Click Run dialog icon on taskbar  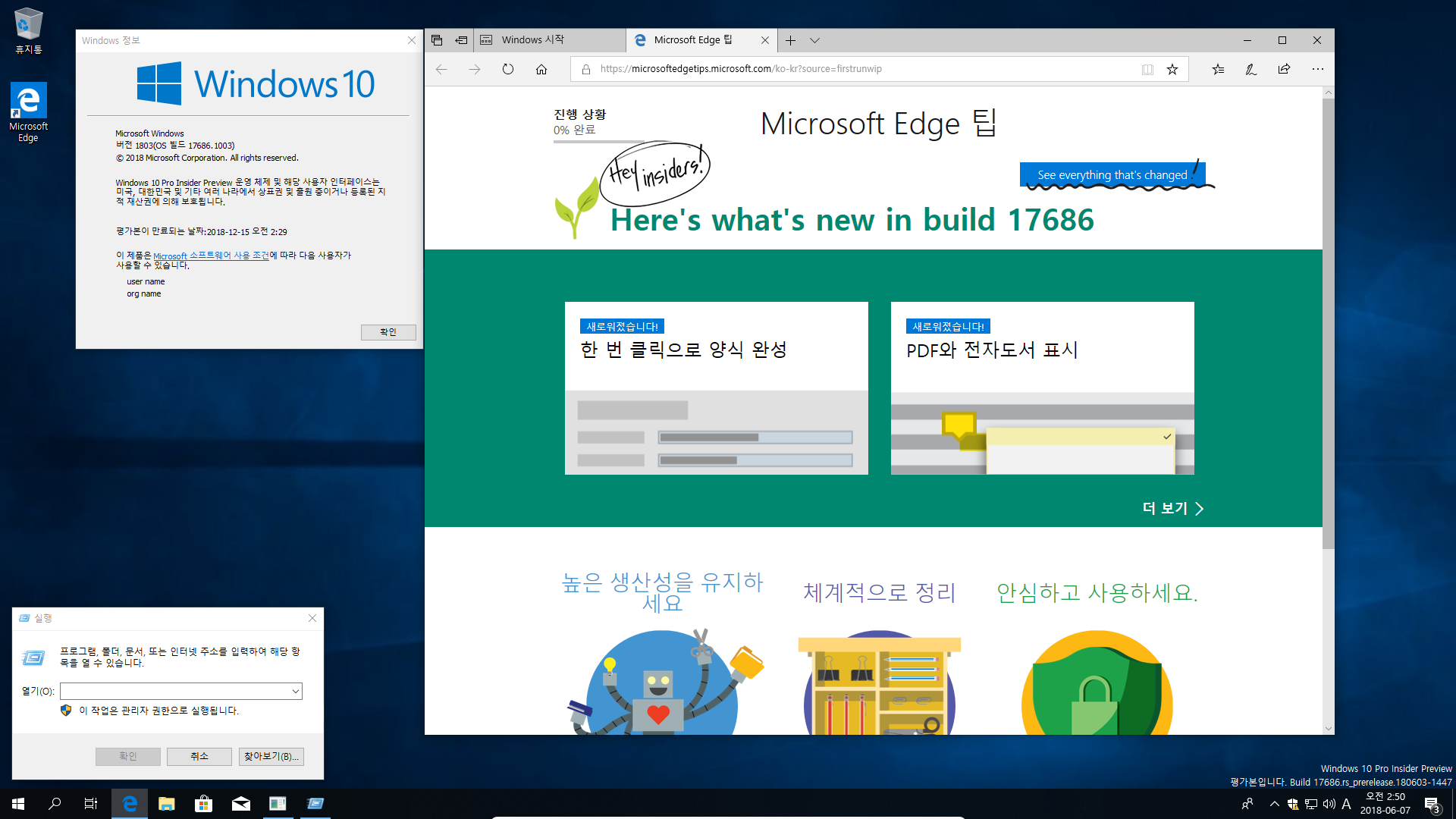coord(315,804)
